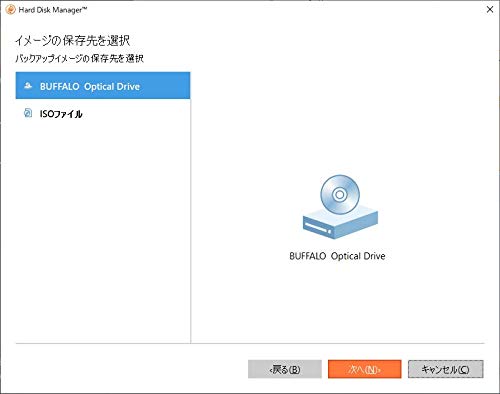Click the subtitle バックアップイメージの保存先を選択
The image size is (500, 394).
click(80, 59)
